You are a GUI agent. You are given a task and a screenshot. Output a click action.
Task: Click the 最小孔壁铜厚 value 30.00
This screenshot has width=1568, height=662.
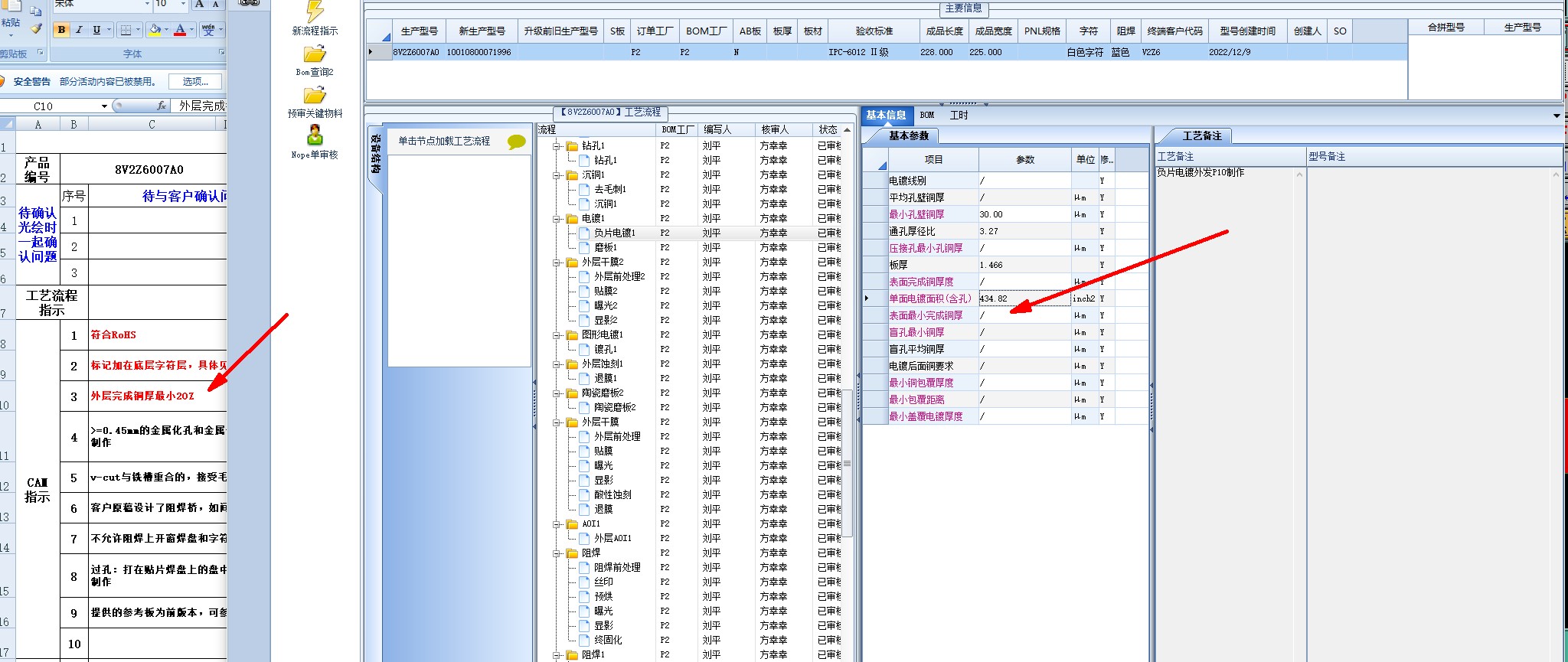[1024, 214]
